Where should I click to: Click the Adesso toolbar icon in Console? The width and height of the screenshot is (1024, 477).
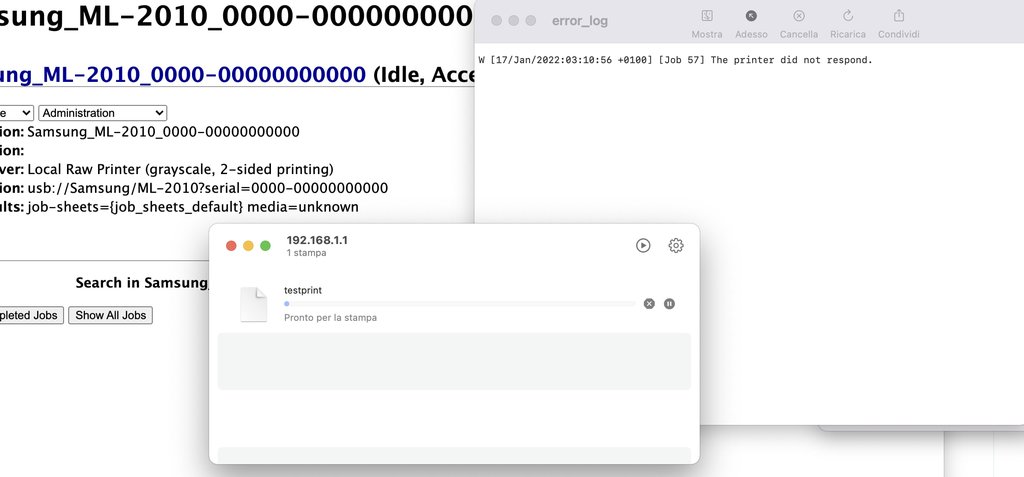tap(751, 16)
